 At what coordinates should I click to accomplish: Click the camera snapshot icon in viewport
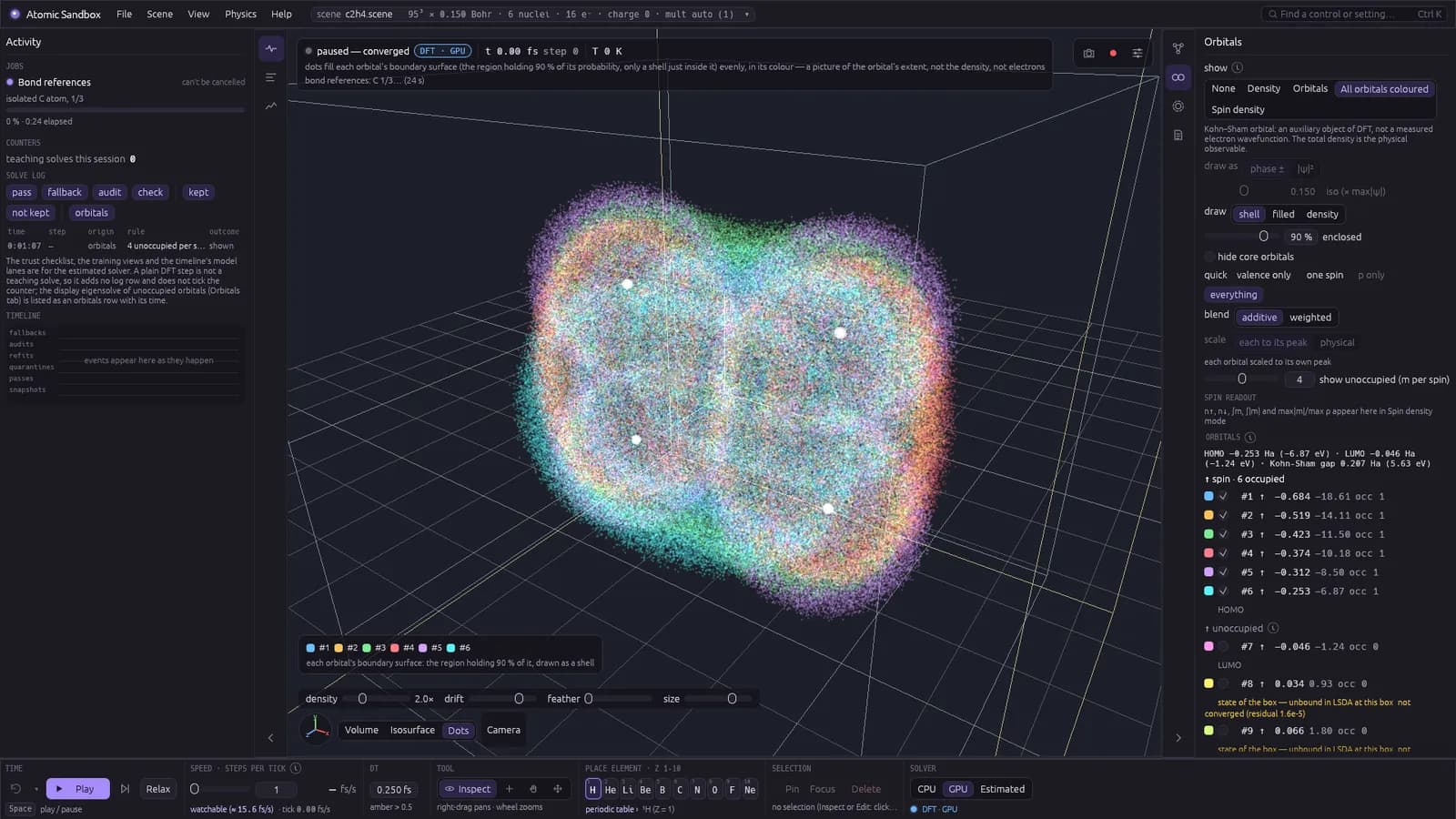1088,54
